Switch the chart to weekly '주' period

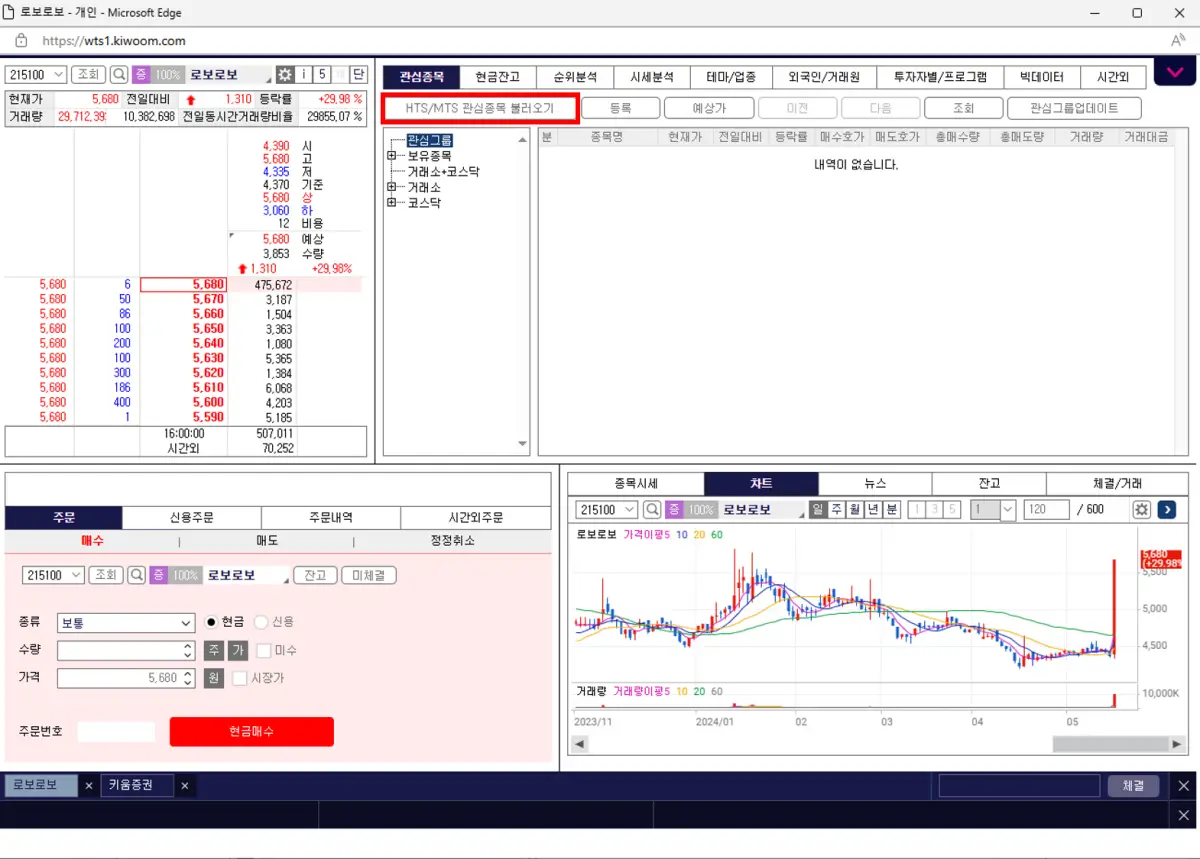836,510
